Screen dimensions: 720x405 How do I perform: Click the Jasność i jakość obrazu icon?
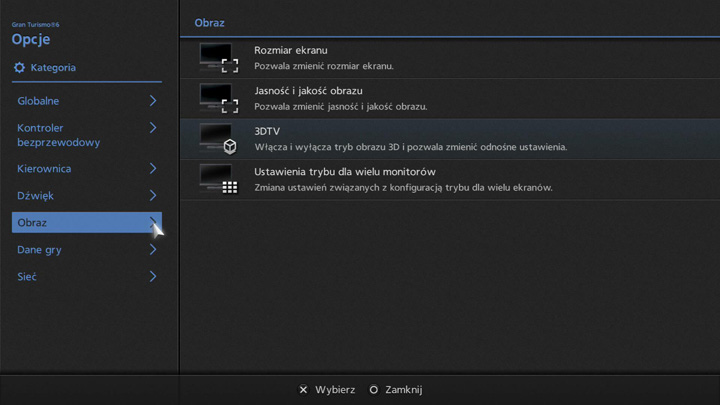218,98
